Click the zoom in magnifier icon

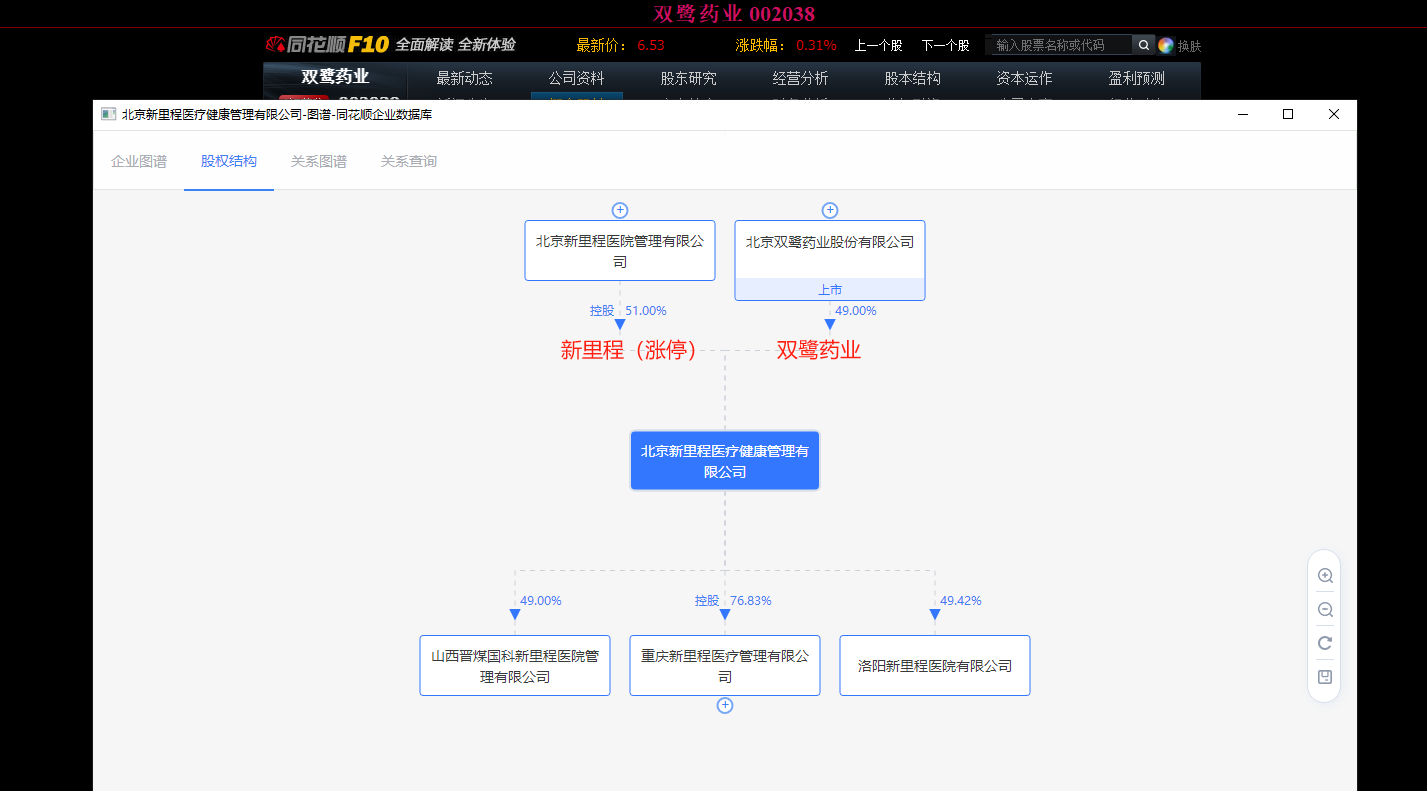pos(1325,576)
